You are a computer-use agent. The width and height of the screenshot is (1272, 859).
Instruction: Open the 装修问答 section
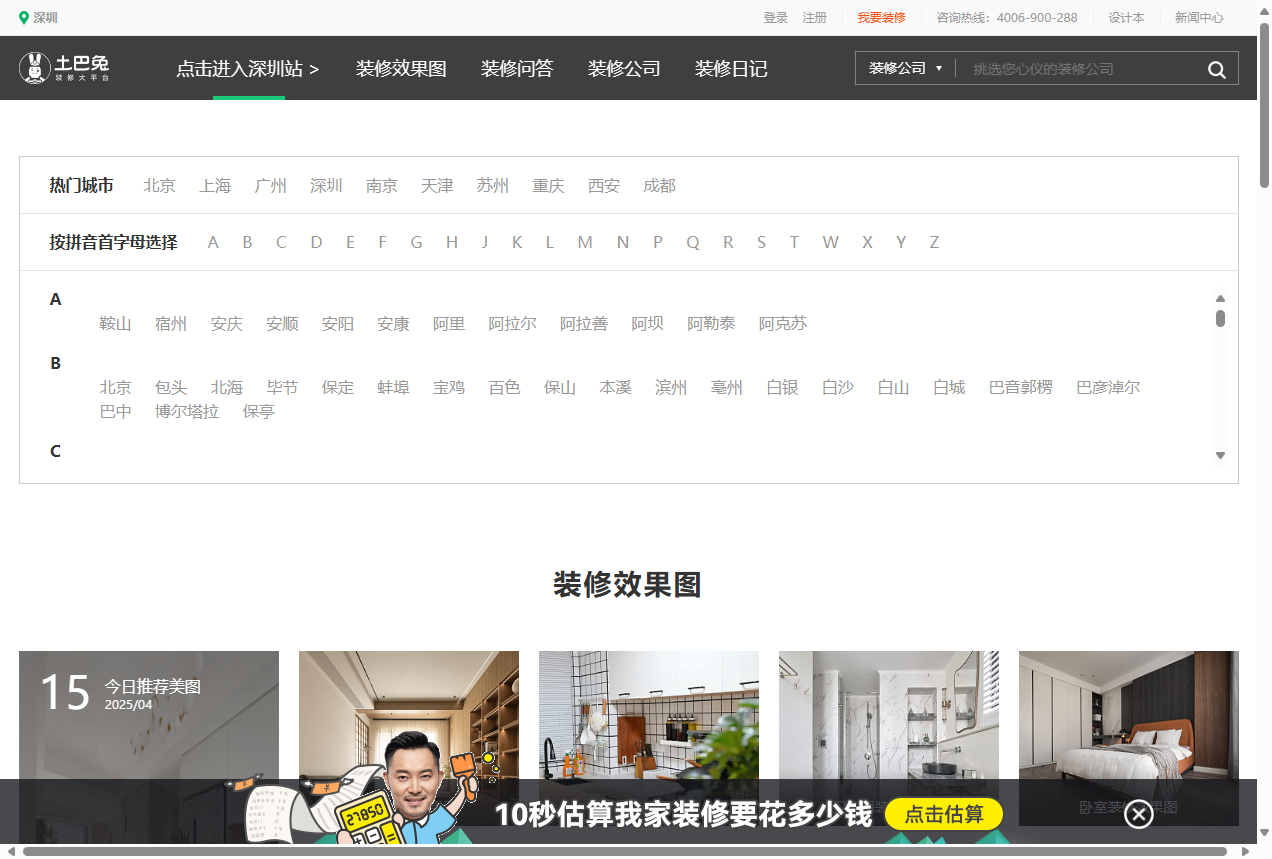click(x=517, y=69)
